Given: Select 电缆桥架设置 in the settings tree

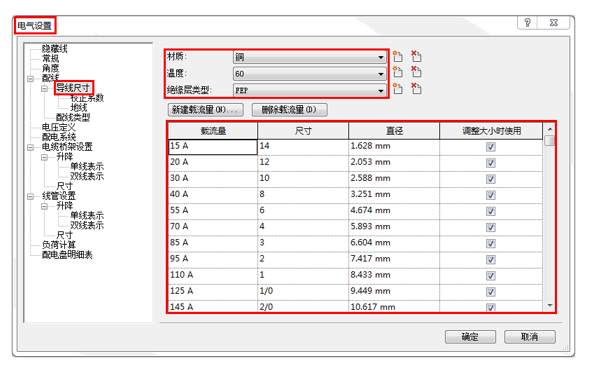Looking at the screenshot, I should coord(67,147).
